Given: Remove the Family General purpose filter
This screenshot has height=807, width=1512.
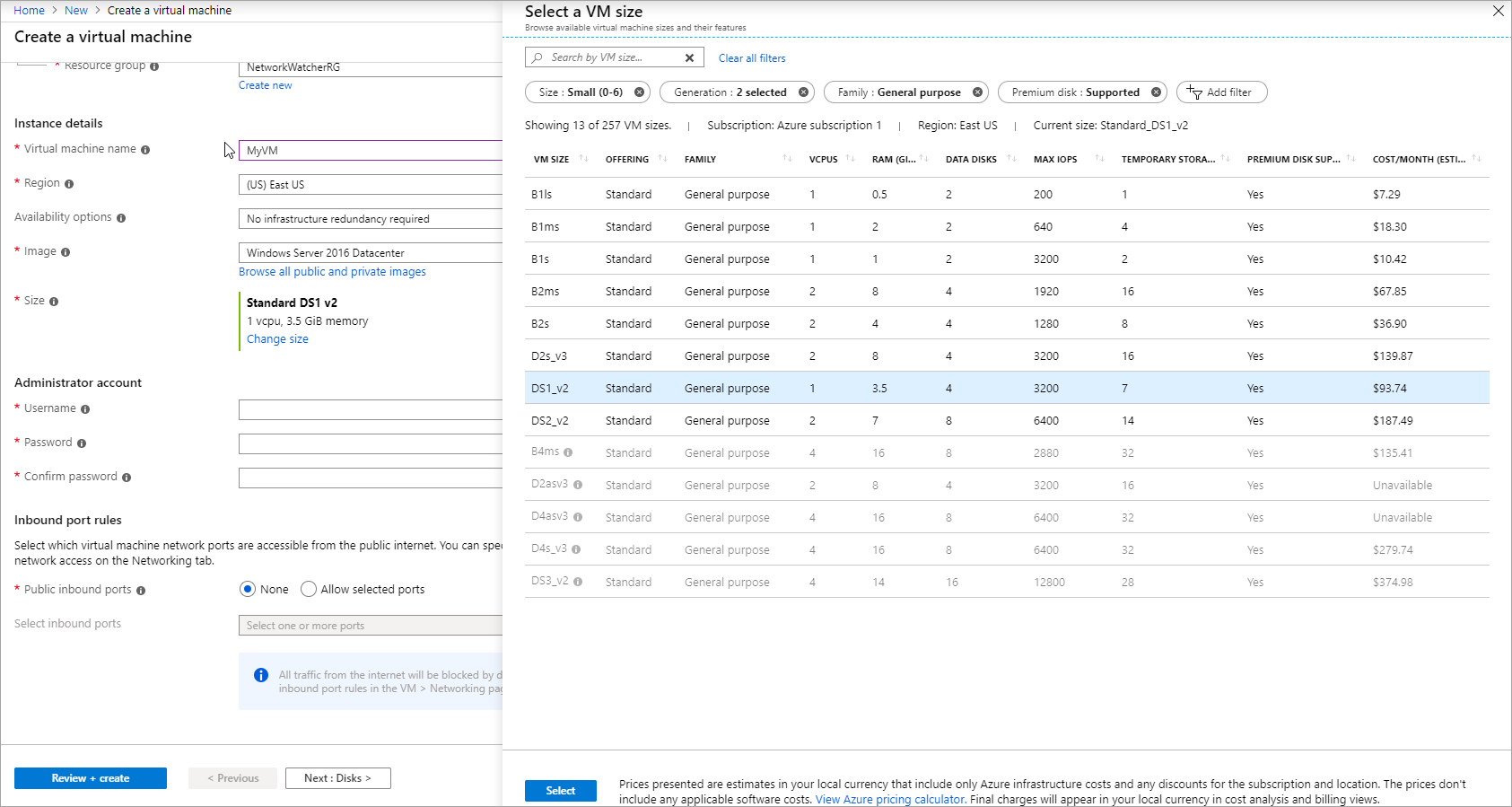Looking at the screenshot, I should [x=977, y=92].
